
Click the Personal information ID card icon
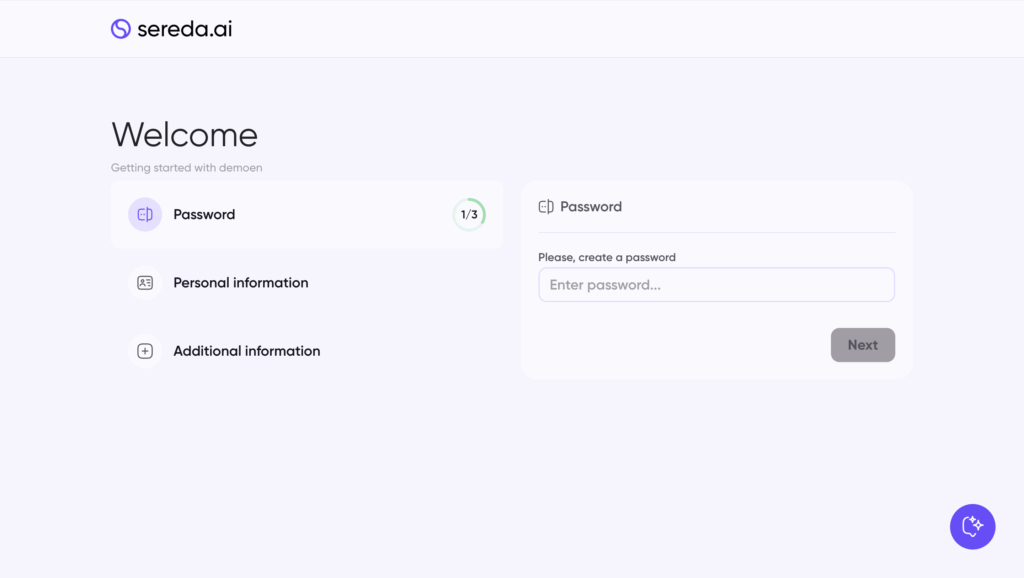tap(145, 283)
